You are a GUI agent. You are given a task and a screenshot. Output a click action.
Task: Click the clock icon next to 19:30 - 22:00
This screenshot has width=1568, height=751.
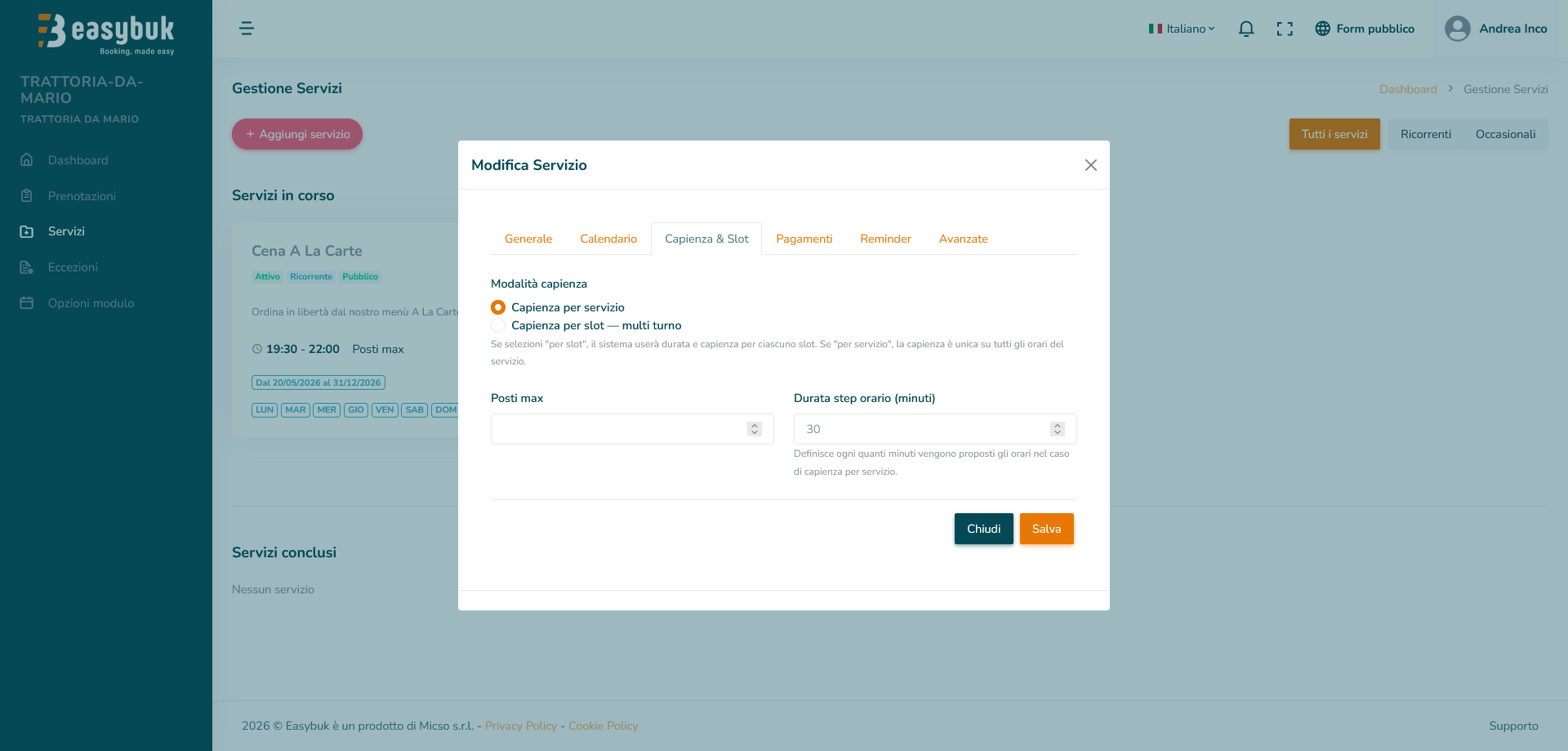(257, 349)
